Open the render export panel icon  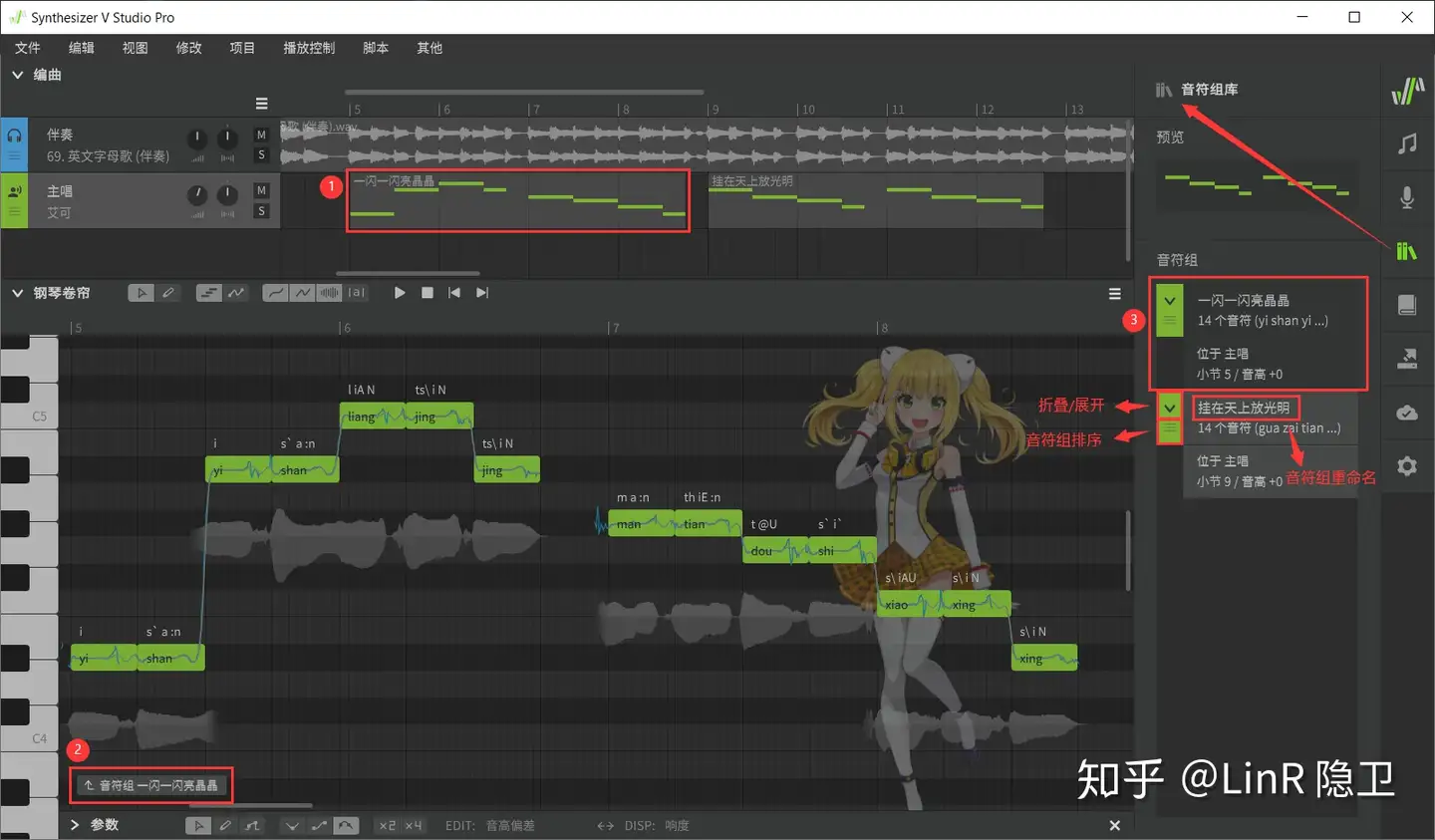[1407, 359]
